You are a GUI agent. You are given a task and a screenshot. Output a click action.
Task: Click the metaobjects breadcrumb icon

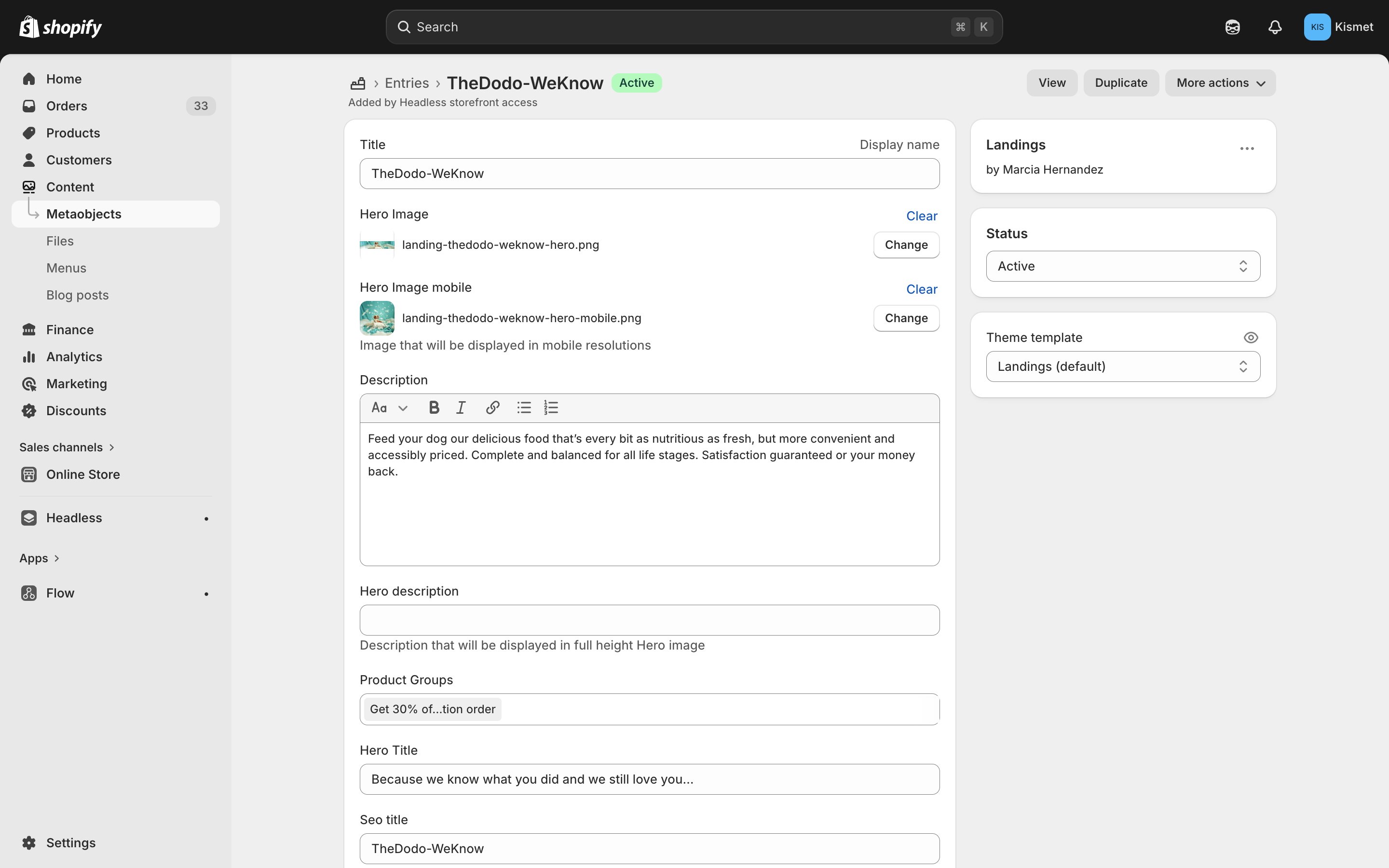tap(357, 83)
